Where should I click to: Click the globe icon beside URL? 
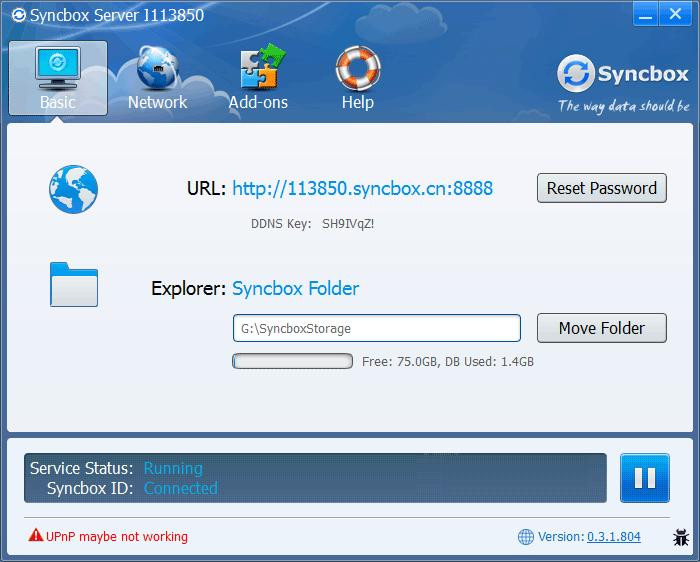pos(74,189)
